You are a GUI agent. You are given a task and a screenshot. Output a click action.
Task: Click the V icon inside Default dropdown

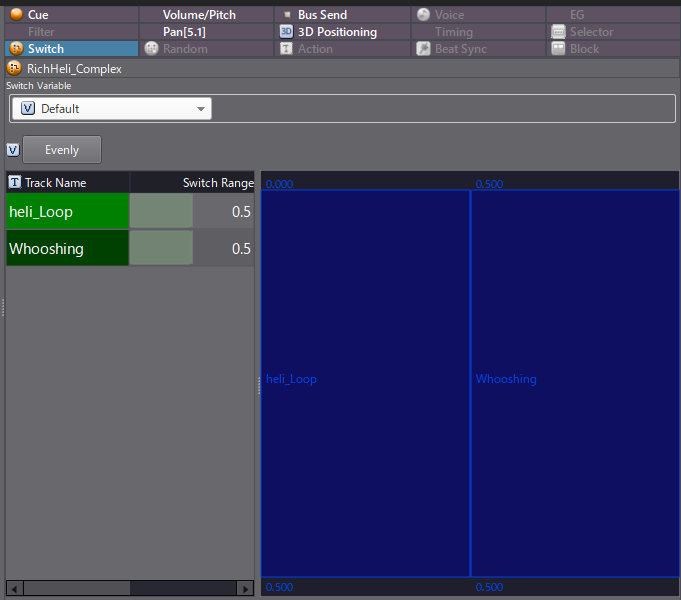tap(27, 108)
